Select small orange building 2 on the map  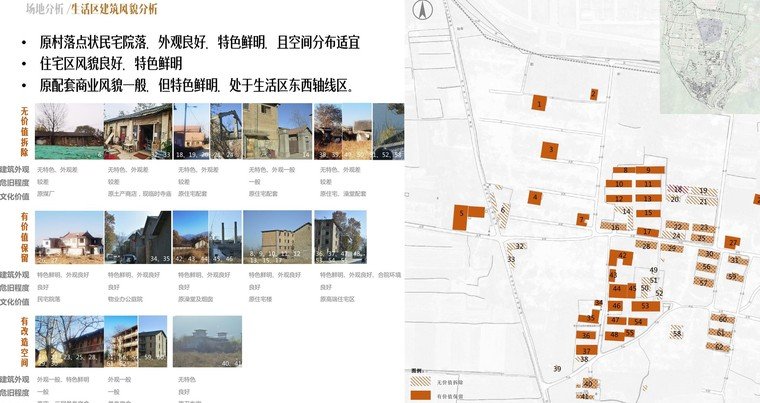[593, 95]
